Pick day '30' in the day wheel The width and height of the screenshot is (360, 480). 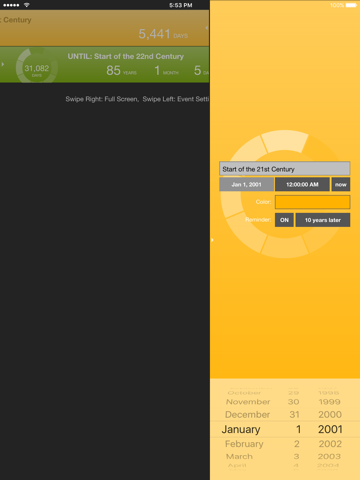pyautogui.click(x=293, y=402)
